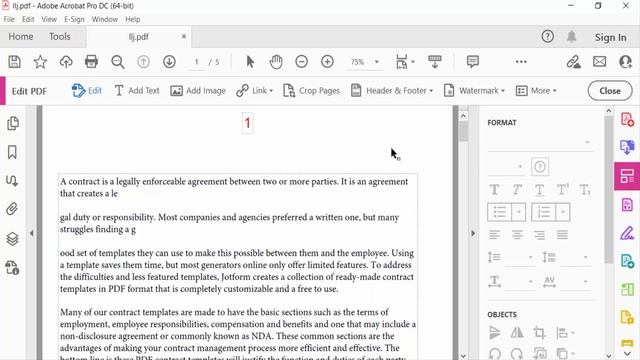The image size is (640, 360).
Task: Expand the Link dropdown
Action: tap(271, 91)
